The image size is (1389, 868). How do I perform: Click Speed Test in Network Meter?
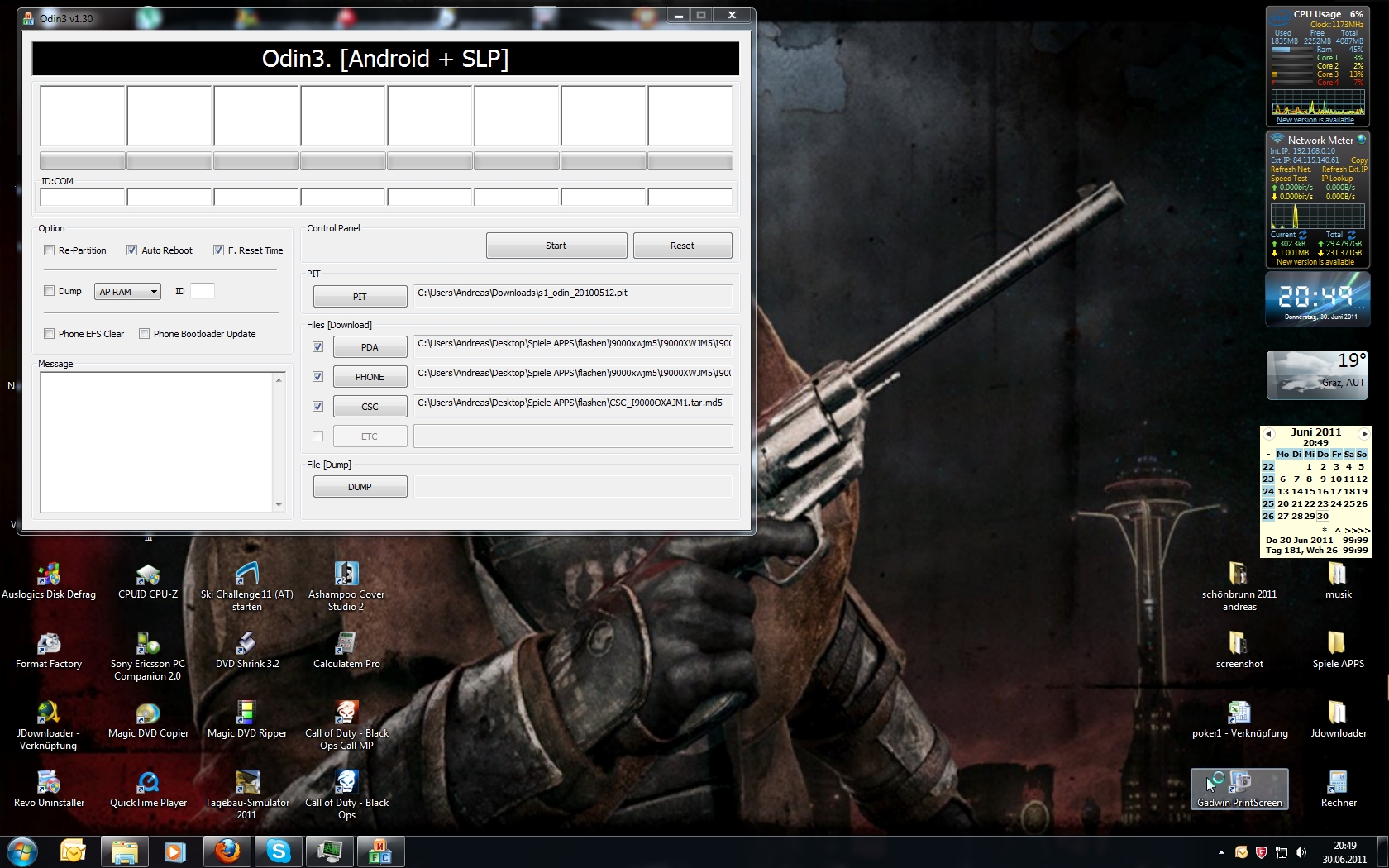1289,179
